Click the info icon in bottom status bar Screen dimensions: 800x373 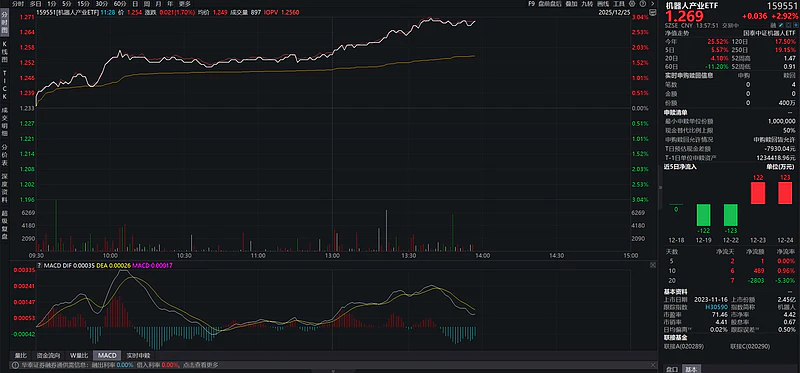click(14, 365)
